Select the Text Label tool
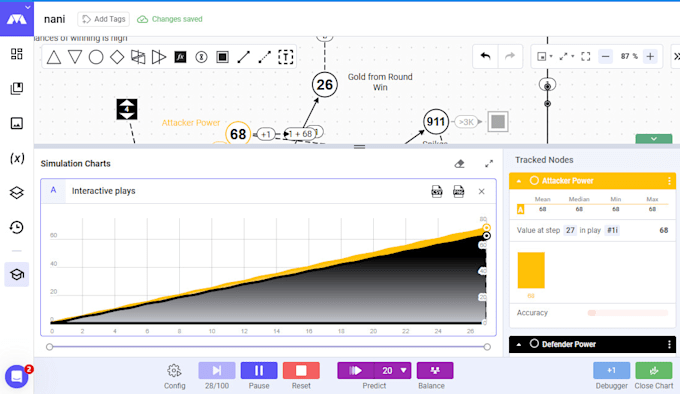 (x=285, y=57)
